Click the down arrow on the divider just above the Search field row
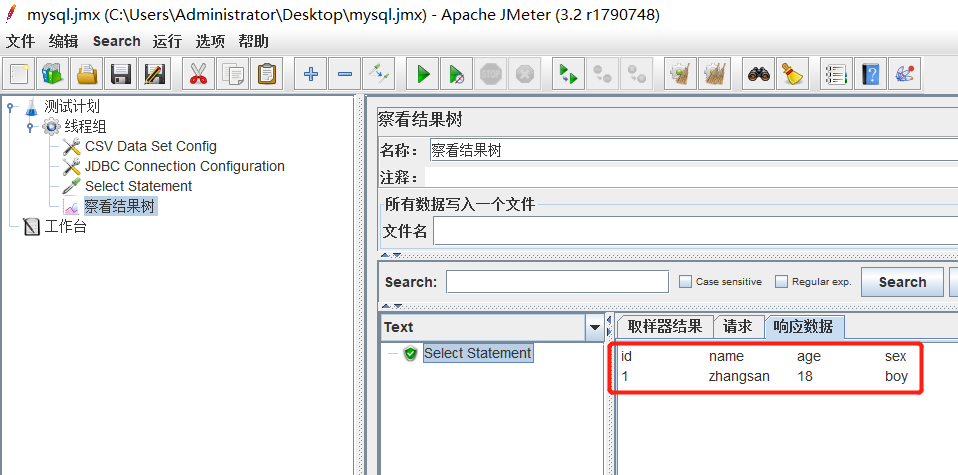The image size is (958, 475). [397, 255]
